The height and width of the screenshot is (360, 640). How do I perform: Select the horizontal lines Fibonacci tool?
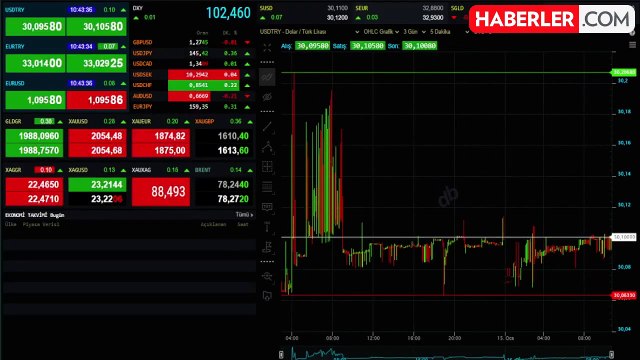click(x=267, y=187)
